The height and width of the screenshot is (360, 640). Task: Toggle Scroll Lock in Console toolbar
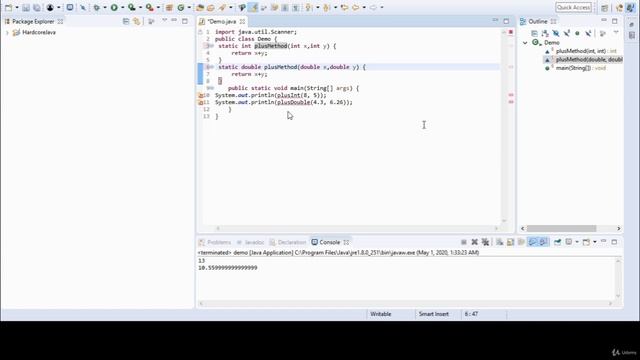(x=510, y=242)
